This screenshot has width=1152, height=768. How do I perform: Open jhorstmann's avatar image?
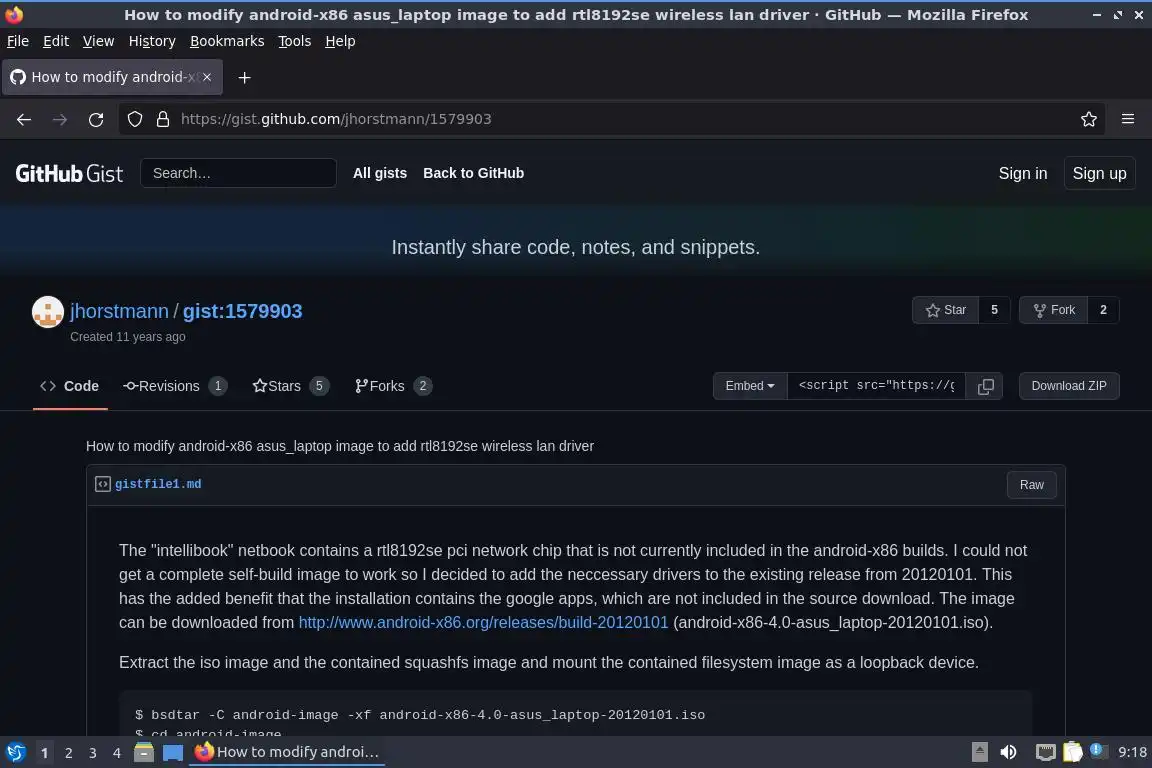coord(48,312)
